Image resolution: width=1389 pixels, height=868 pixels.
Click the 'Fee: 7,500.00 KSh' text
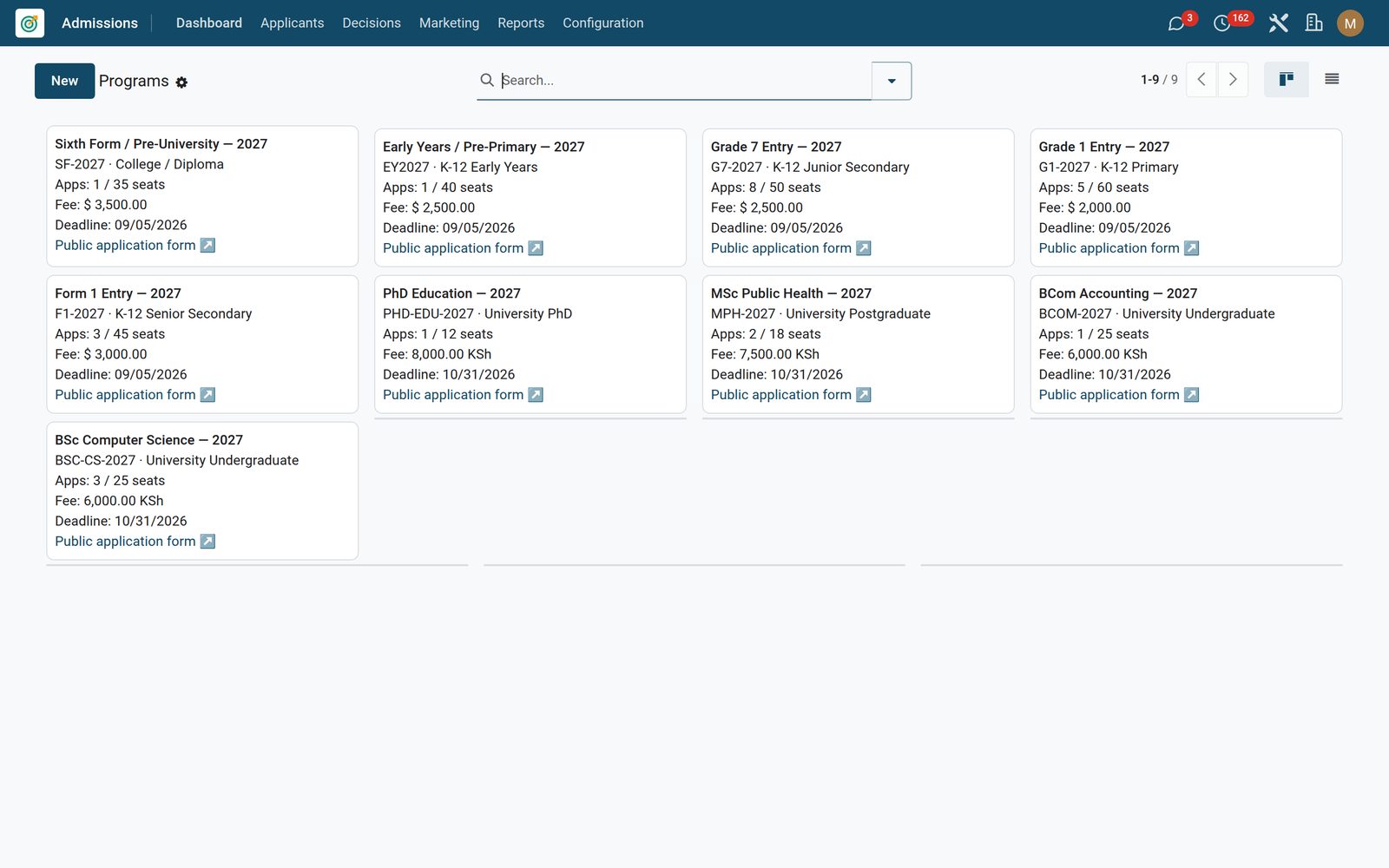click(765, 354)
